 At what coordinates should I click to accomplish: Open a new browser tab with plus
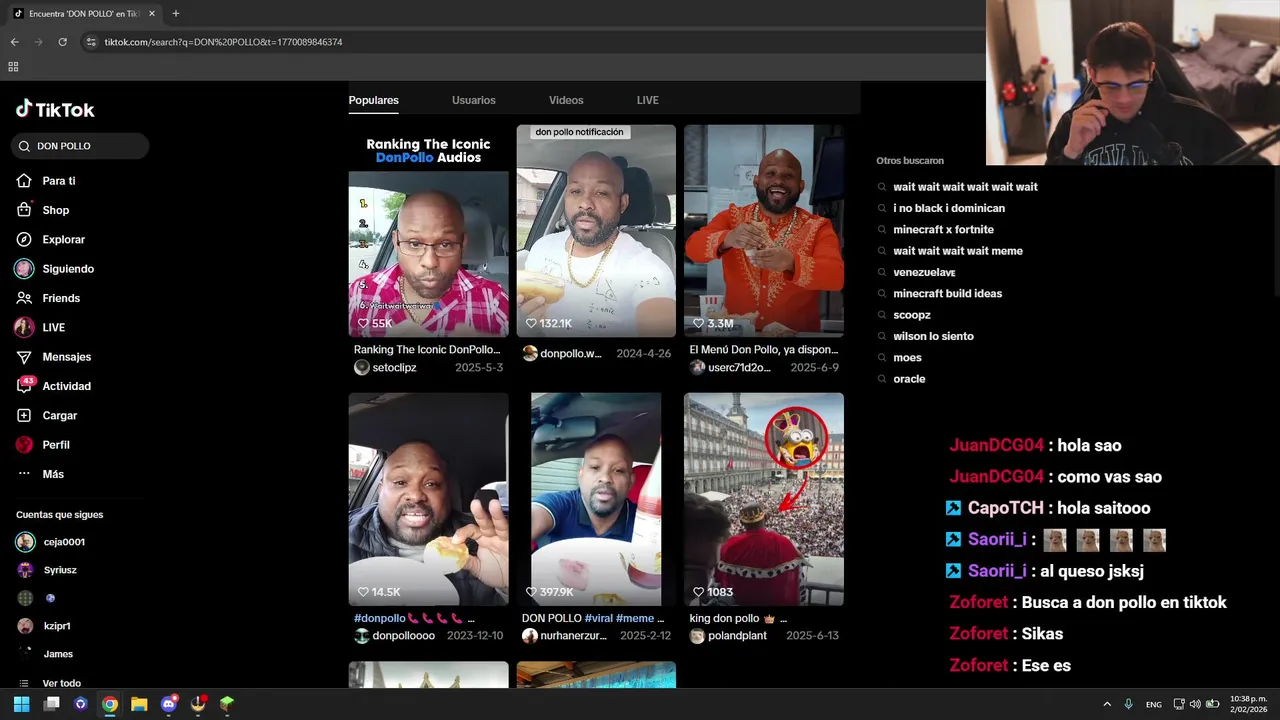tap(176, 13)
